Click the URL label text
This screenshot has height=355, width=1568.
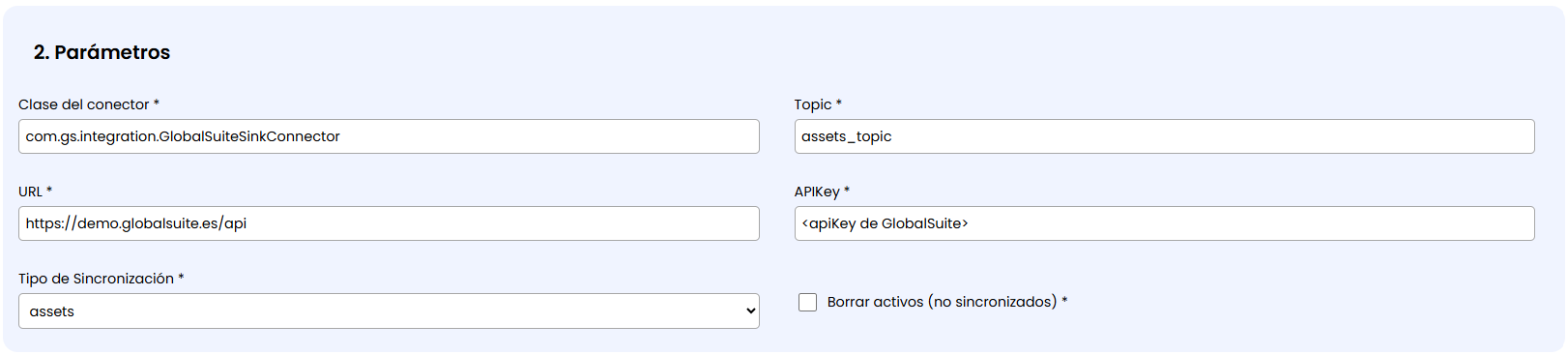pyautogui.click(x=30, y=192)
